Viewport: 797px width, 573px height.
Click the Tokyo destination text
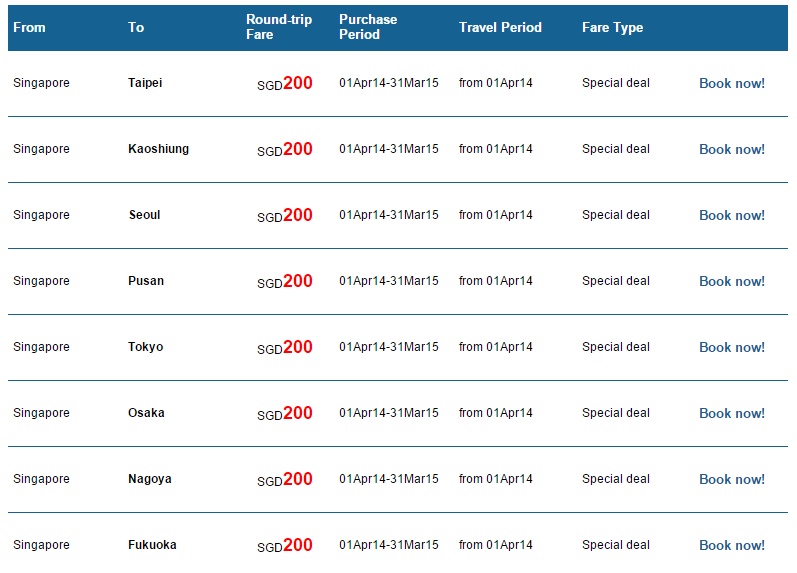(145, 347)
